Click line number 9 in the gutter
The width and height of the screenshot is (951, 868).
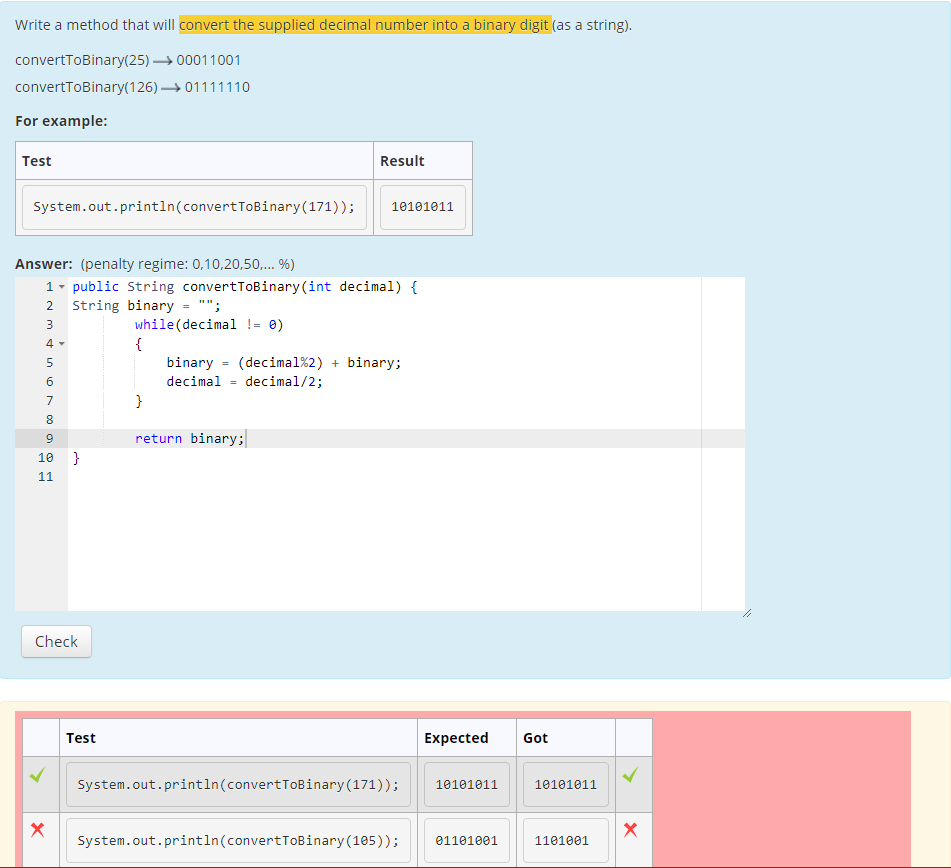click(x=49, y=439)
